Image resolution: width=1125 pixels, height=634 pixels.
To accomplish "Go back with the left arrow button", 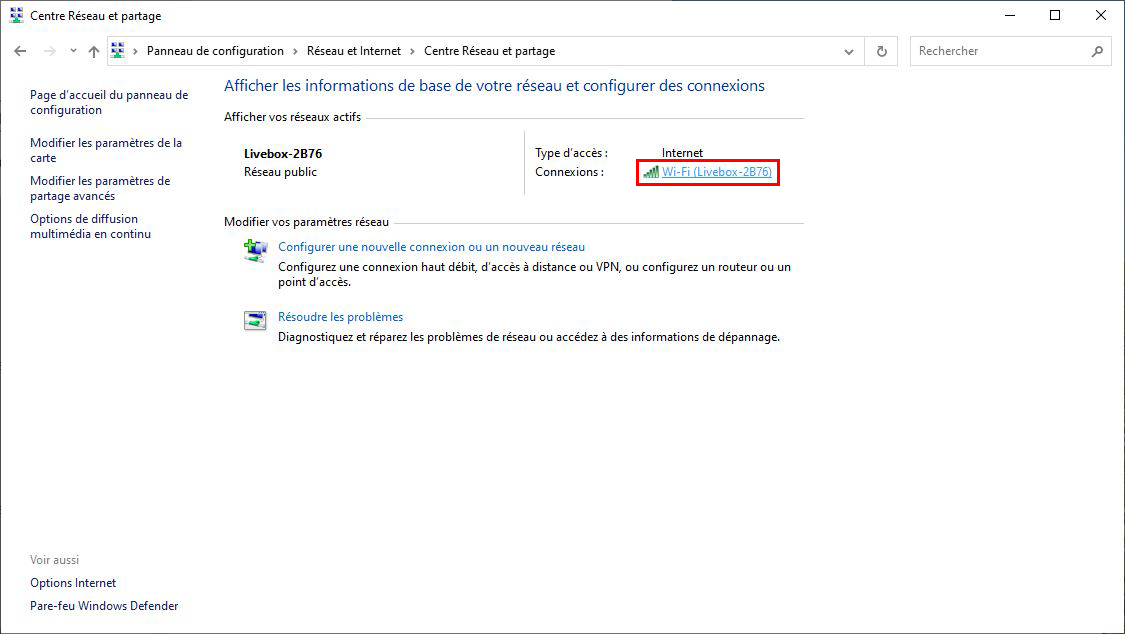I will point(20,51).
